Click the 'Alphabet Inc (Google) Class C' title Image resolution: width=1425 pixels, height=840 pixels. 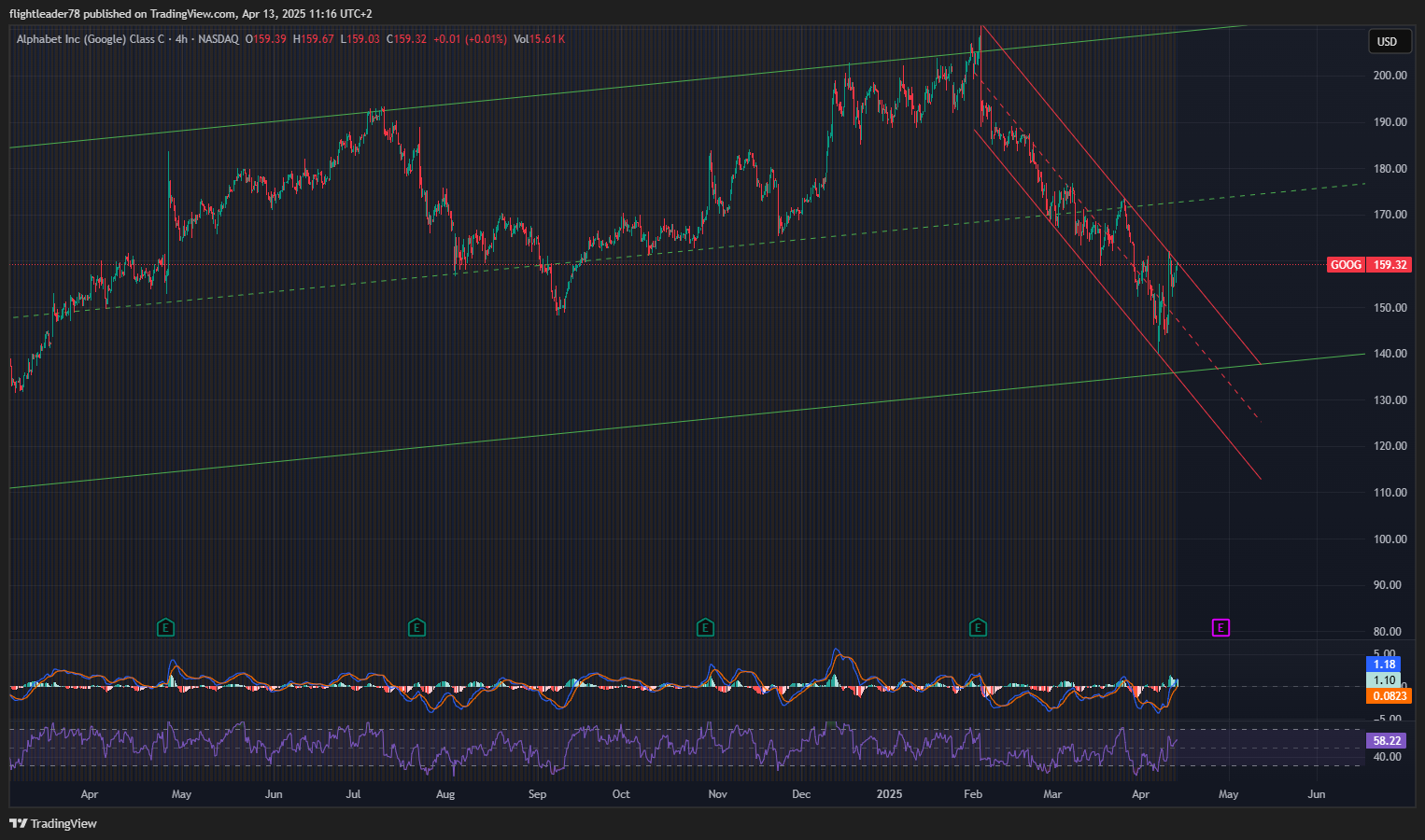click(x=91, y=39)
